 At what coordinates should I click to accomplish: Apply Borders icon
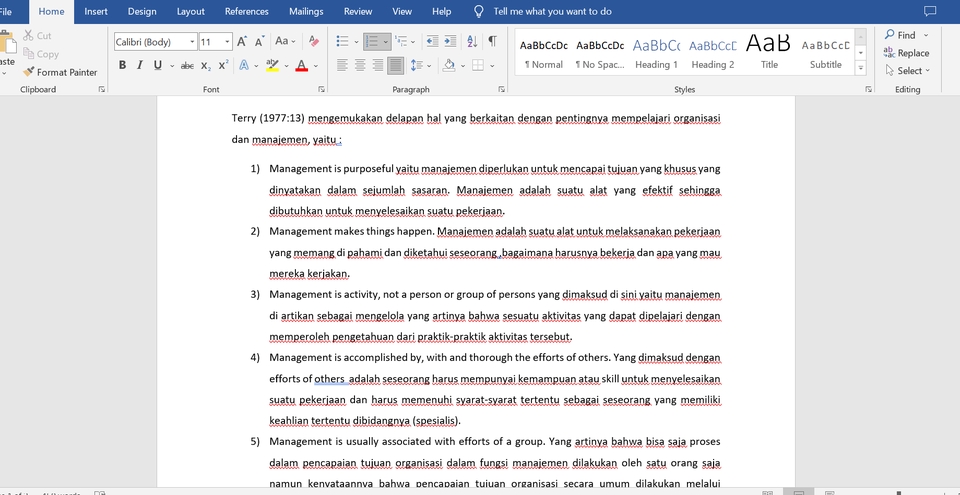pos(478,65)
